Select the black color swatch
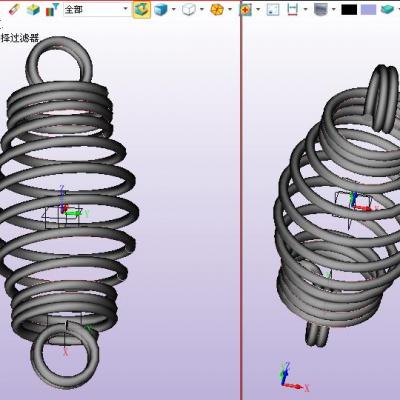Screen dimensions: 400x400 [x=349, y=10]
